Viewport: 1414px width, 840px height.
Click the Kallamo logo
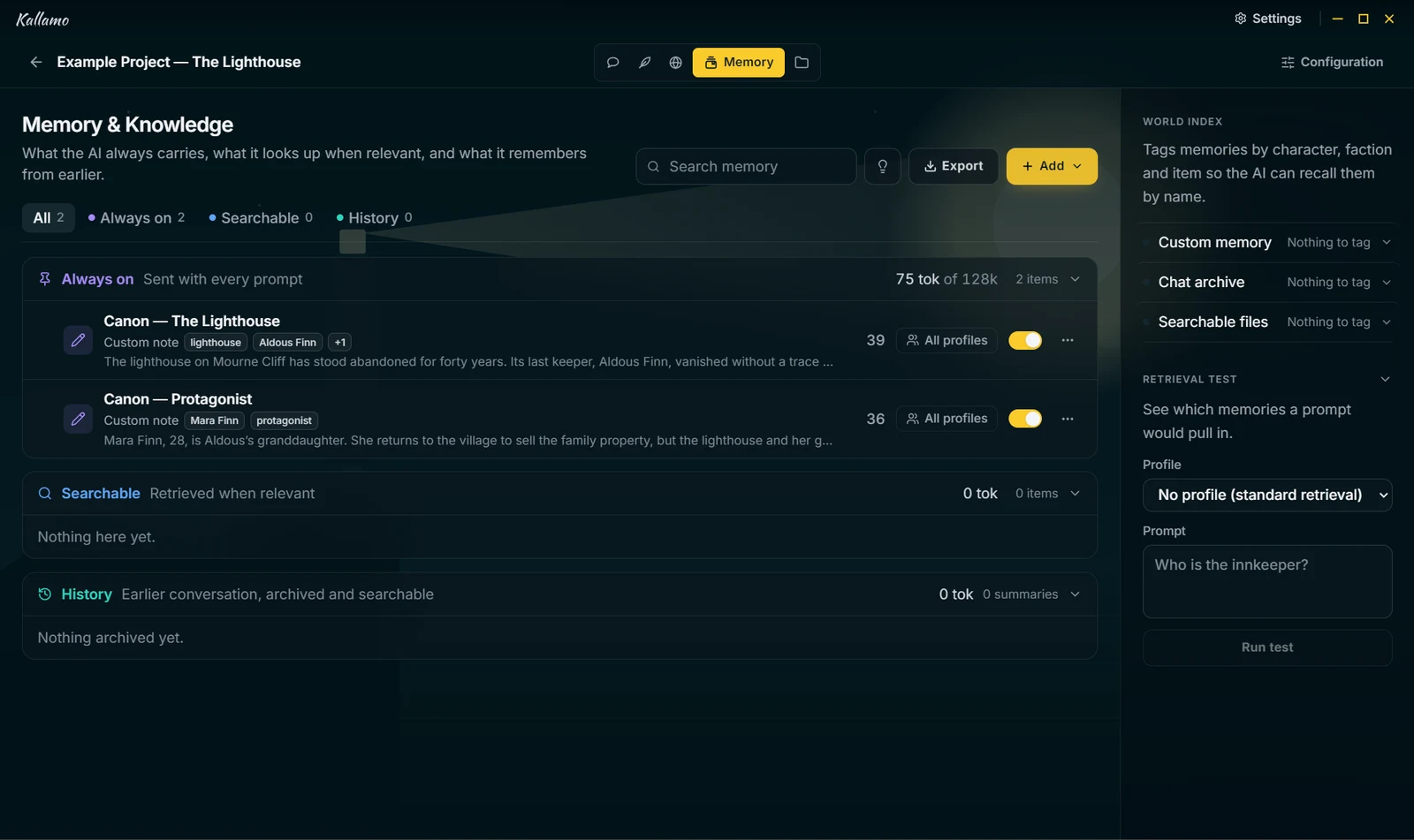(x=42, y=19)
